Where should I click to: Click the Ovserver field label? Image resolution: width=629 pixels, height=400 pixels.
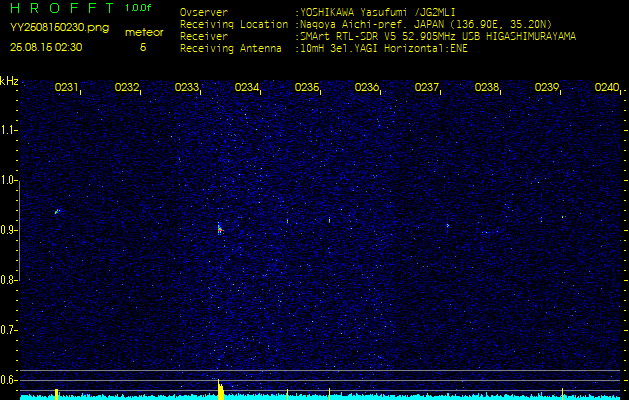[x=204, y=12]
